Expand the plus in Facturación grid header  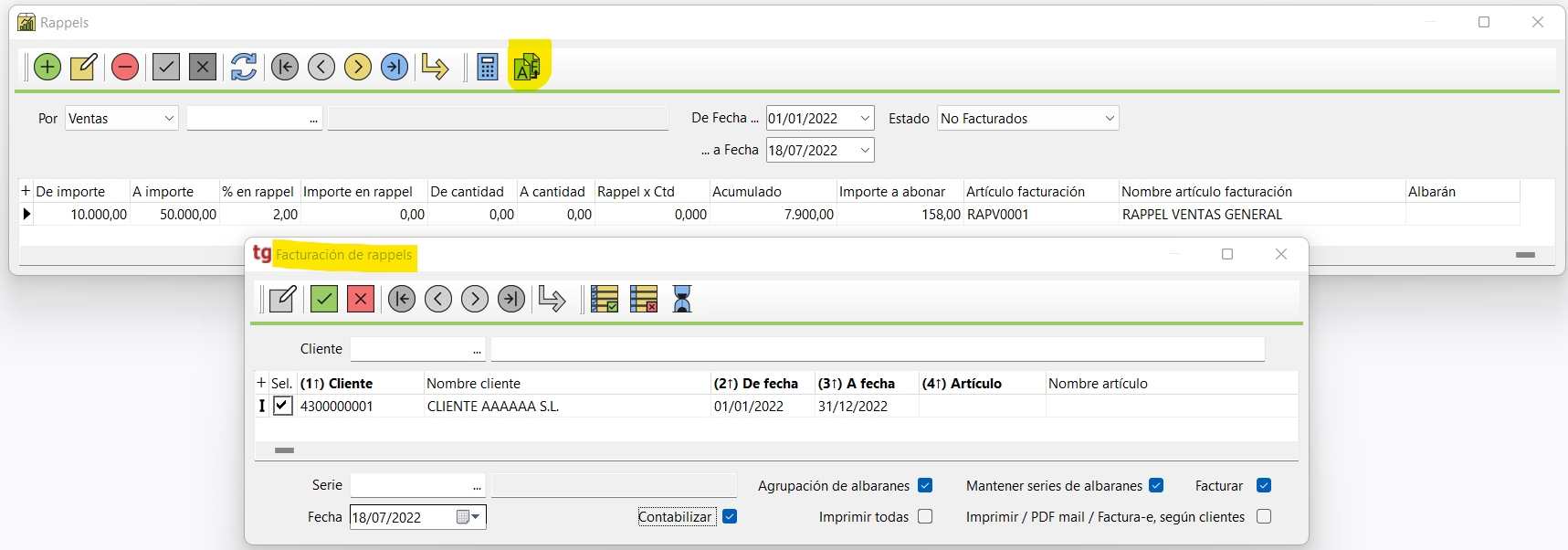pos(261,383)
